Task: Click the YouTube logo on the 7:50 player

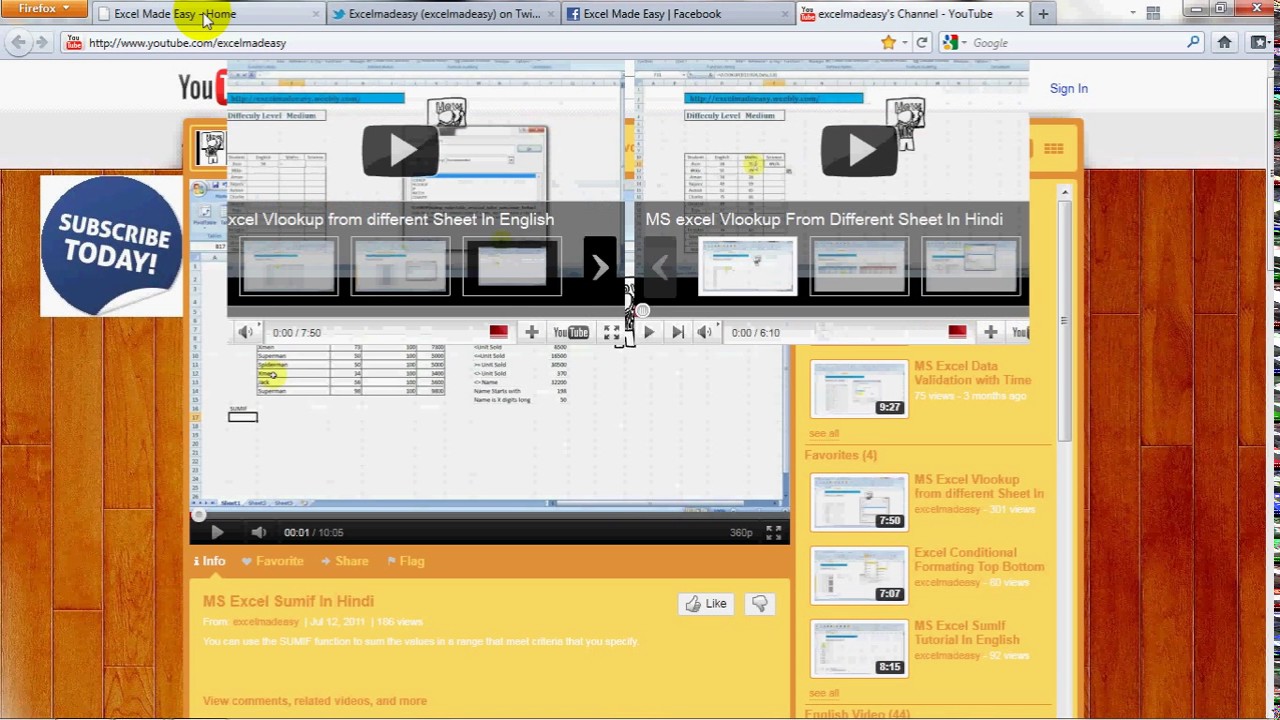Action: click(571, 333)
